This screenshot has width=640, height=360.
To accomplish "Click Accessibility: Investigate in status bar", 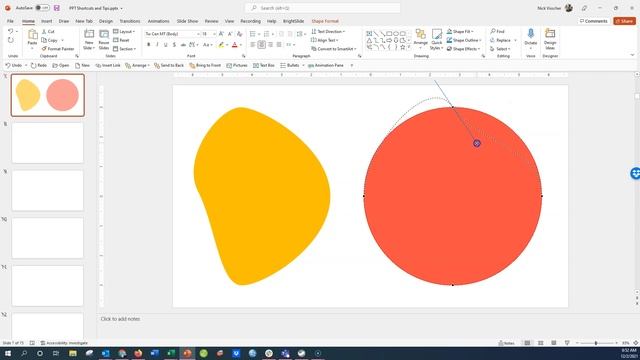I will [64, 343].
